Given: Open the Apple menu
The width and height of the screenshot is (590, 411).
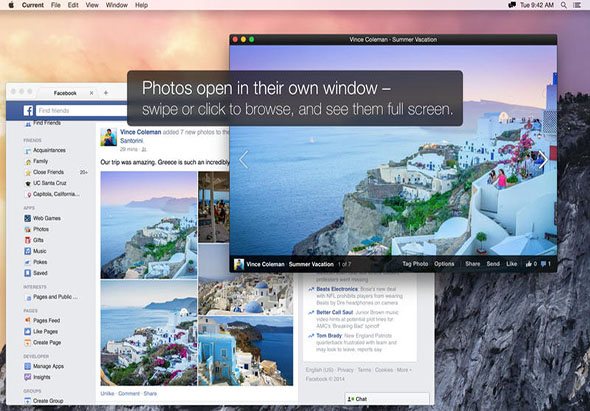Looking at the screenshot, I should click(x=11, y=5).
